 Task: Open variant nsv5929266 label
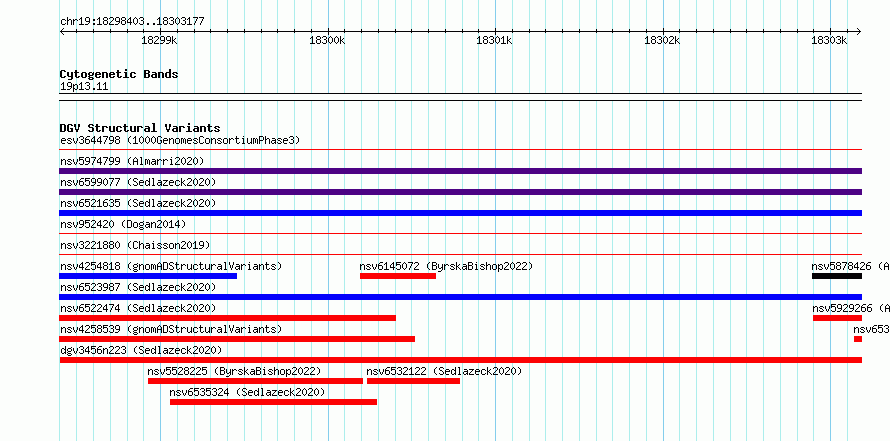pos(851,308)
